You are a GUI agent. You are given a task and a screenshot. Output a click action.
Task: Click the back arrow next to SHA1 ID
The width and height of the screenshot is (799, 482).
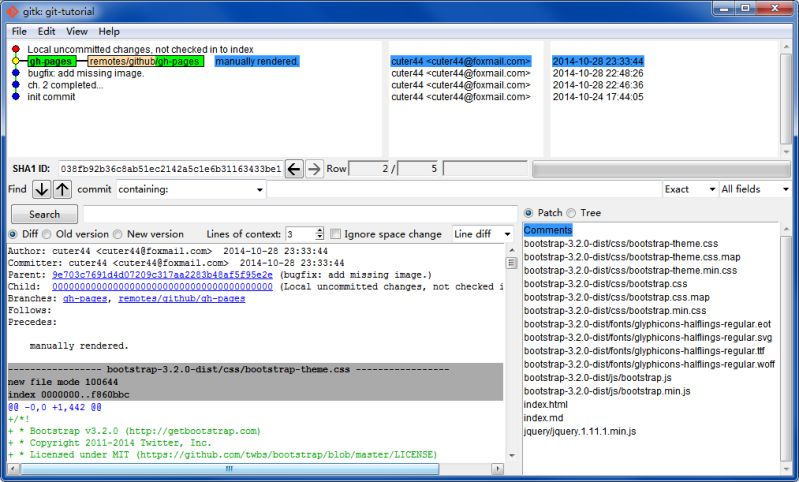294,169
